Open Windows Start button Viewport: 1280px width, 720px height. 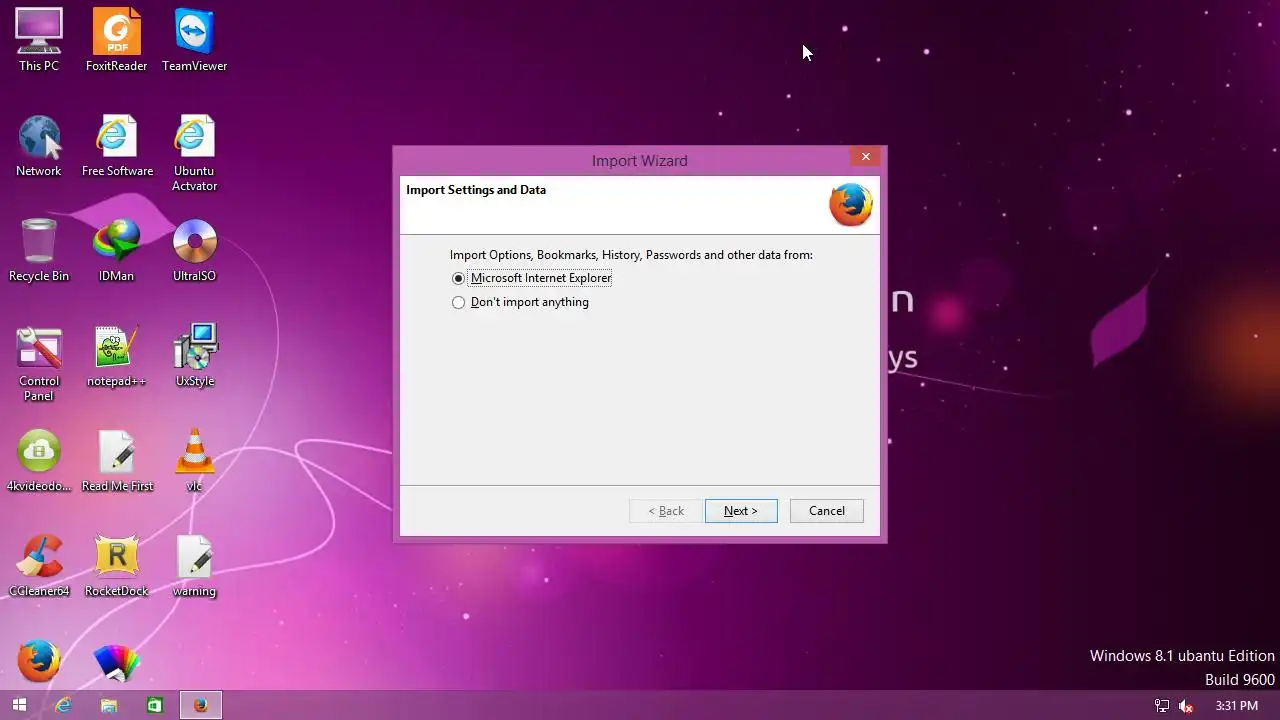(x=19, y=705)
